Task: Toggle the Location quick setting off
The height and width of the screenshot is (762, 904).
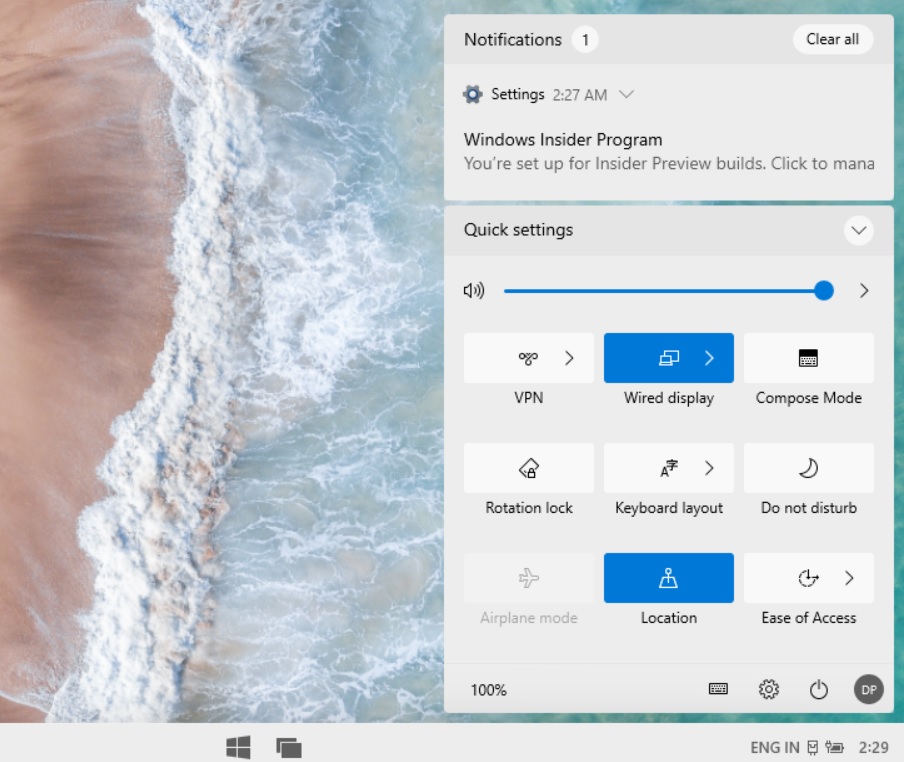Action: pos(668,578)
